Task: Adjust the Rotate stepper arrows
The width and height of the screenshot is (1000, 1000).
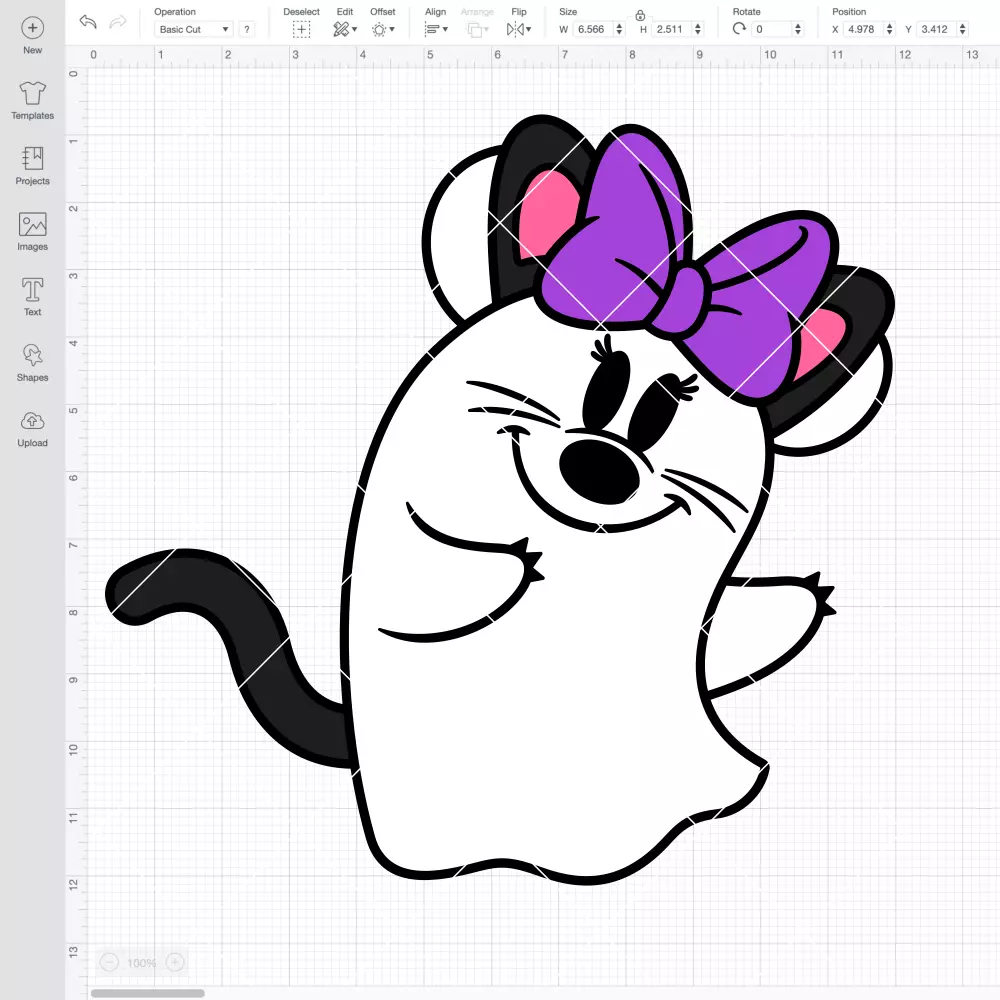Action: pyautogui.click(x=798, y=29)
